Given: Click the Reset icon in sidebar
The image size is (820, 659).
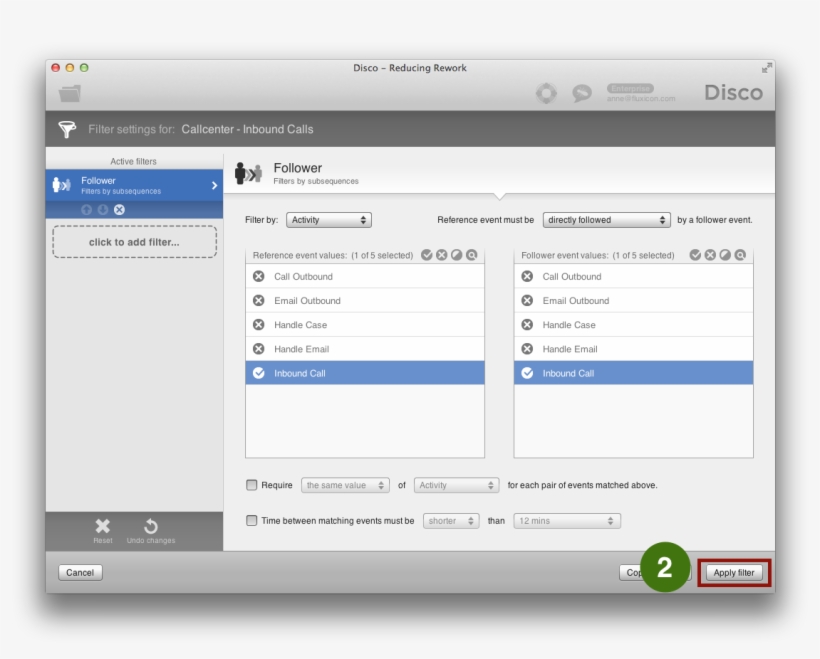Looking at the screenshot, I should [x=103, y=526].
